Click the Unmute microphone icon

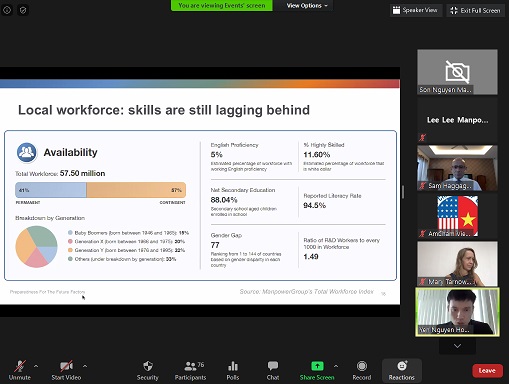[x=20, y=366]
